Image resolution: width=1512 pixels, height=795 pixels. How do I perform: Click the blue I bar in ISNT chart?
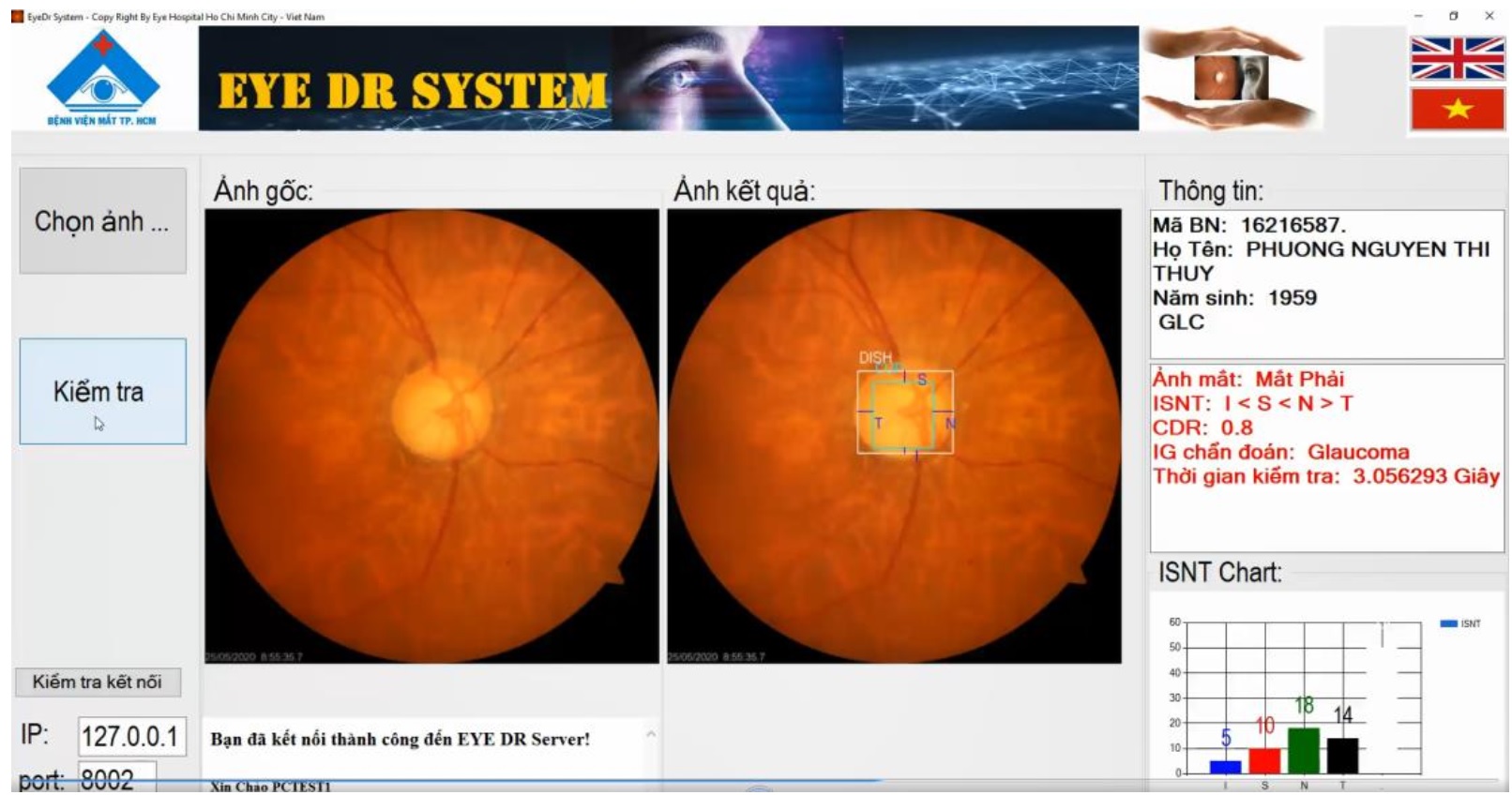coord(1225,767)
